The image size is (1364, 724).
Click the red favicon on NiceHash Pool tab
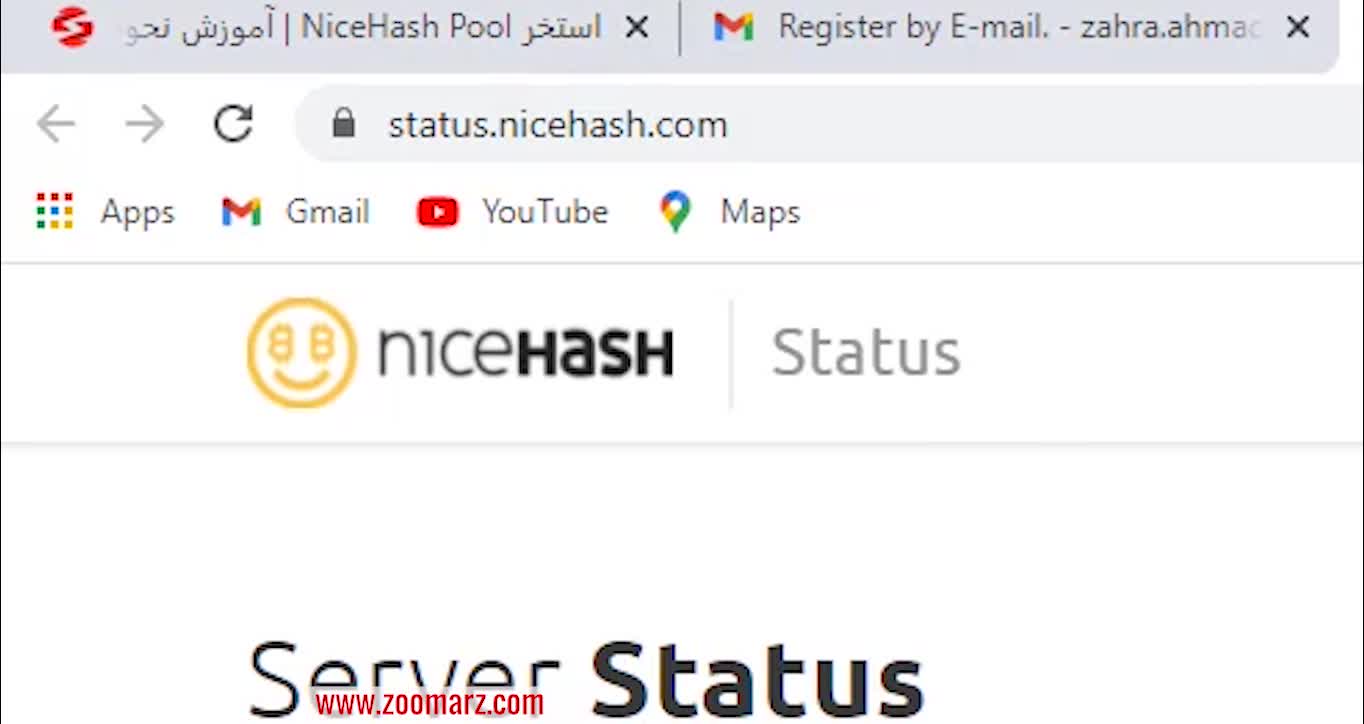click(72, 27)
